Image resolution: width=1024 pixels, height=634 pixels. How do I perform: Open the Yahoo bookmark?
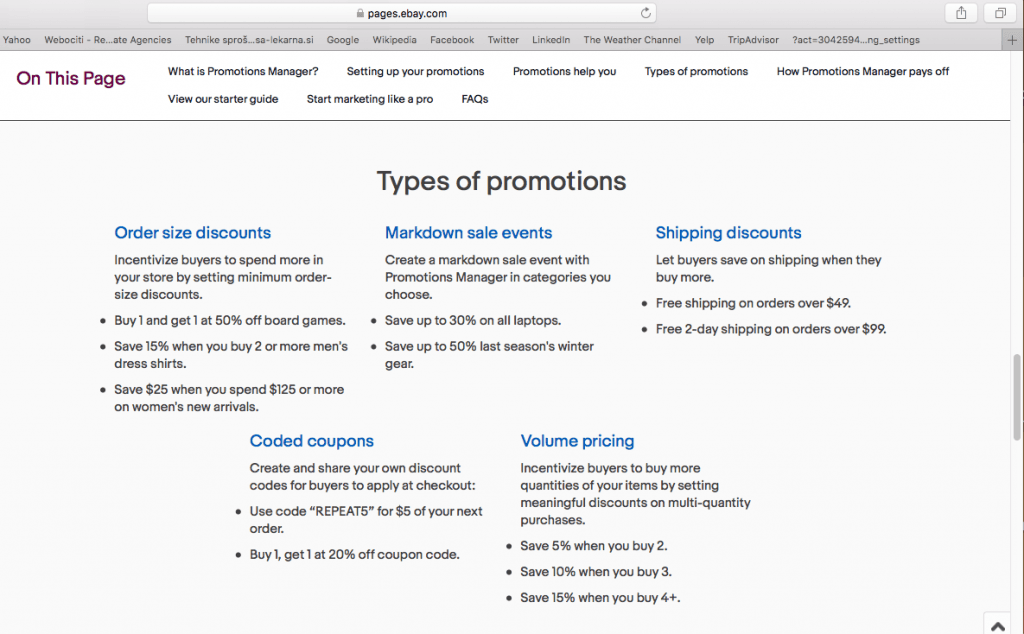pos(17,40)
